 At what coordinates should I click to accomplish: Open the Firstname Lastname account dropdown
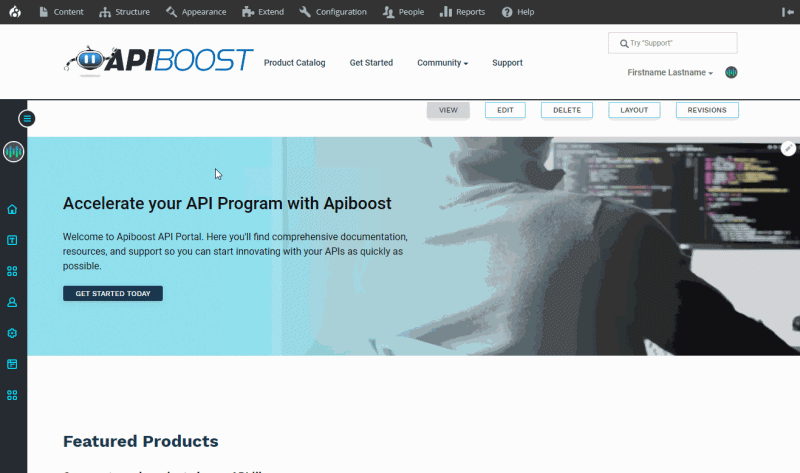tap(670, 72)
